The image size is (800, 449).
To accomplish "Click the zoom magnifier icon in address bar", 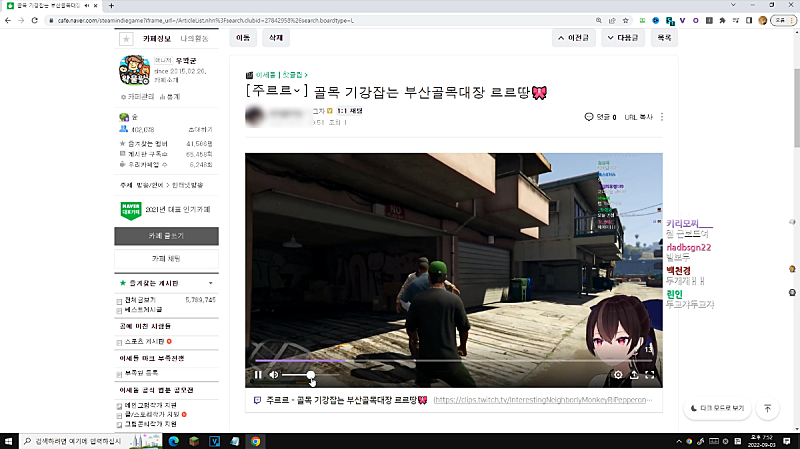I will pos(598,20).
